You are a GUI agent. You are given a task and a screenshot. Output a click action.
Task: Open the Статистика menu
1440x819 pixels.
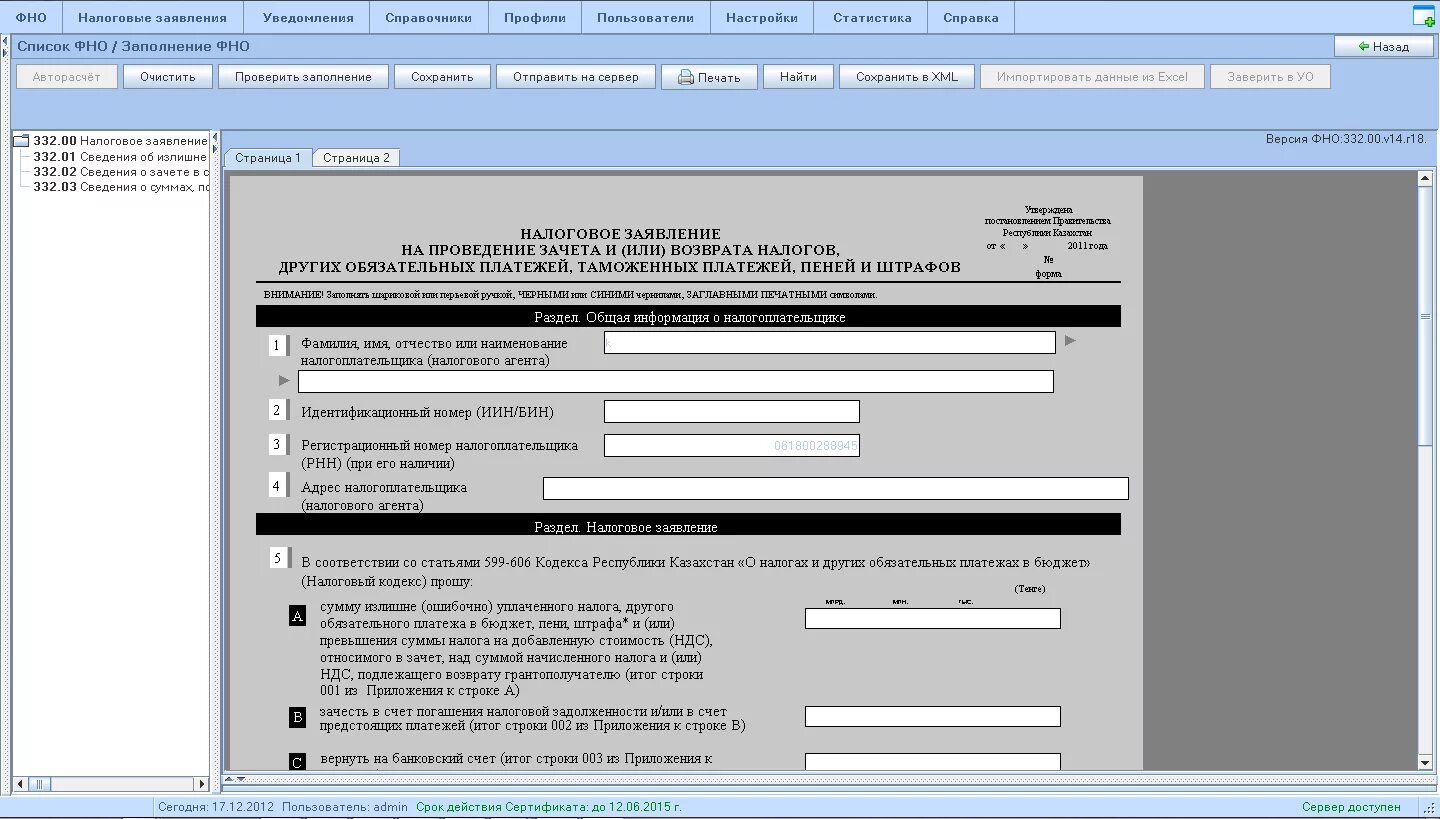pos(872,18)
